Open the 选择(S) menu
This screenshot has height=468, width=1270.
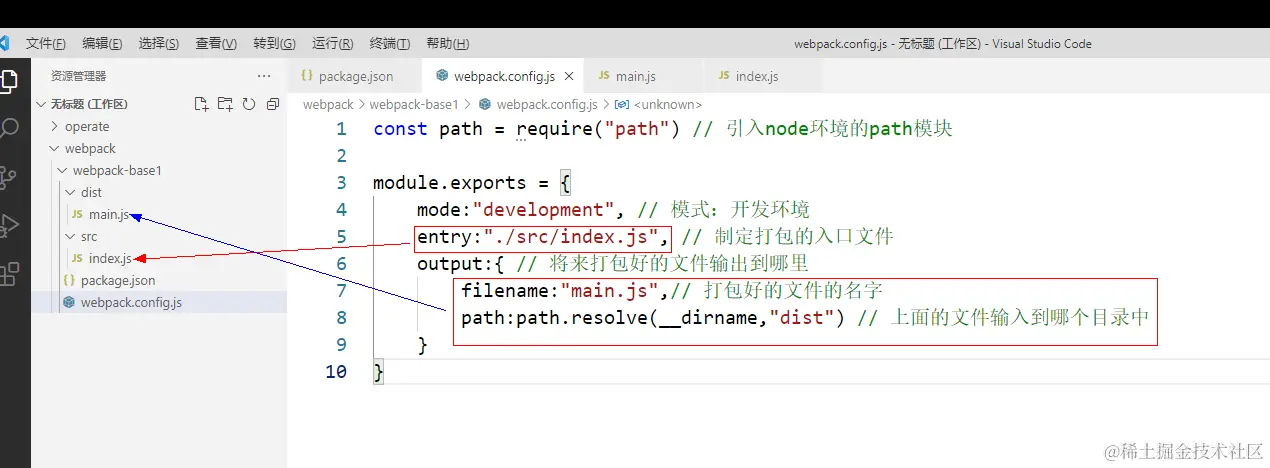pos(159,43)
